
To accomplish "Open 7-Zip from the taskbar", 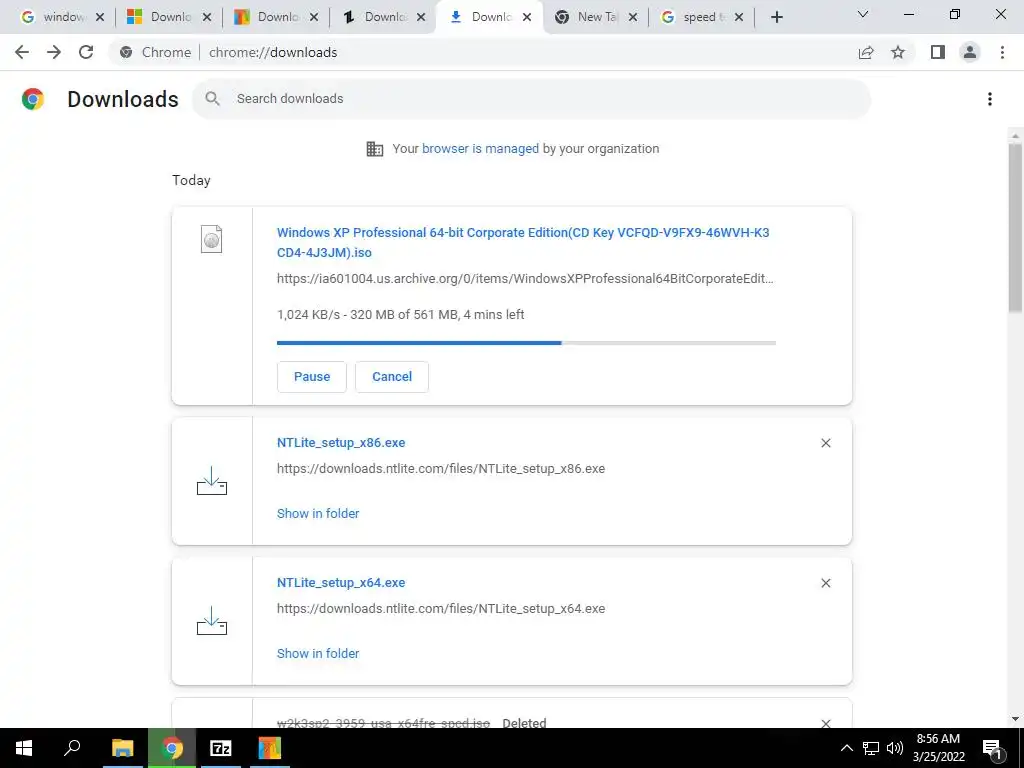I will 220,748.
